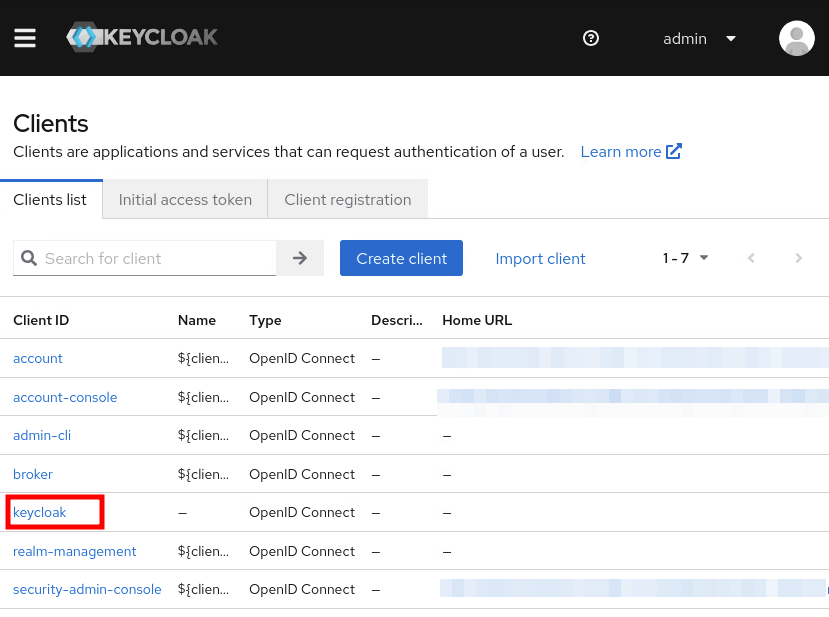Click OpenID Connect in keycloak row
This screenshot has height=617, width=829.
302,513
